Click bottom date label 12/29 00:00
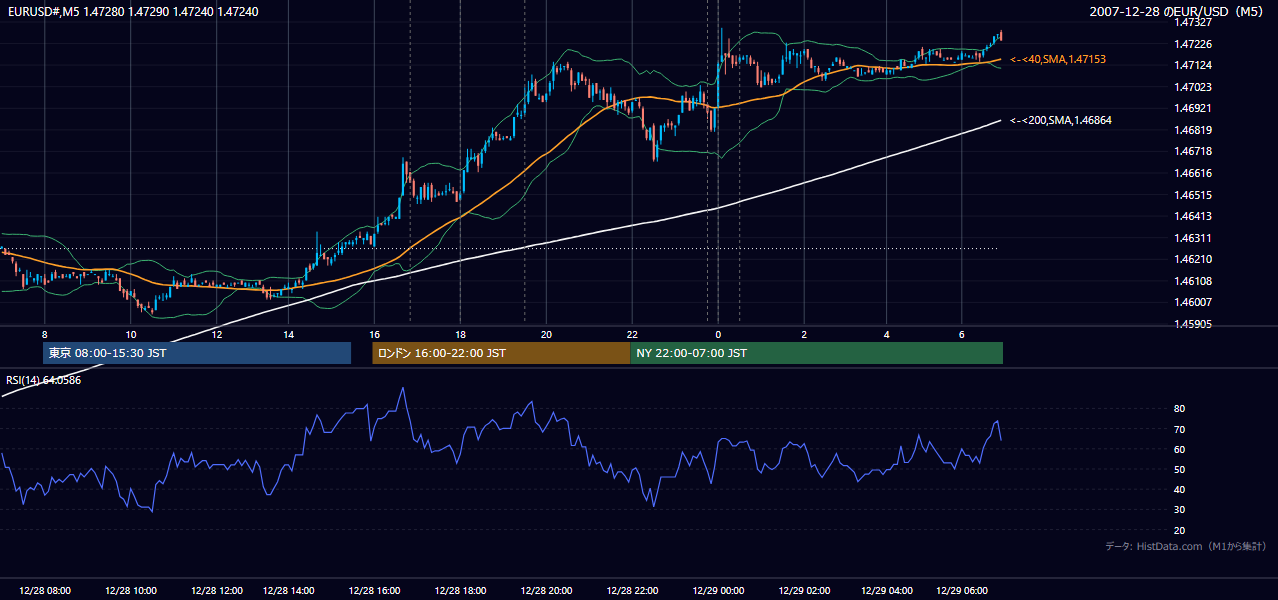Image resolution: width=1278 pixels, height=600 pixels. pyautogui.click(x=718, y=590)
